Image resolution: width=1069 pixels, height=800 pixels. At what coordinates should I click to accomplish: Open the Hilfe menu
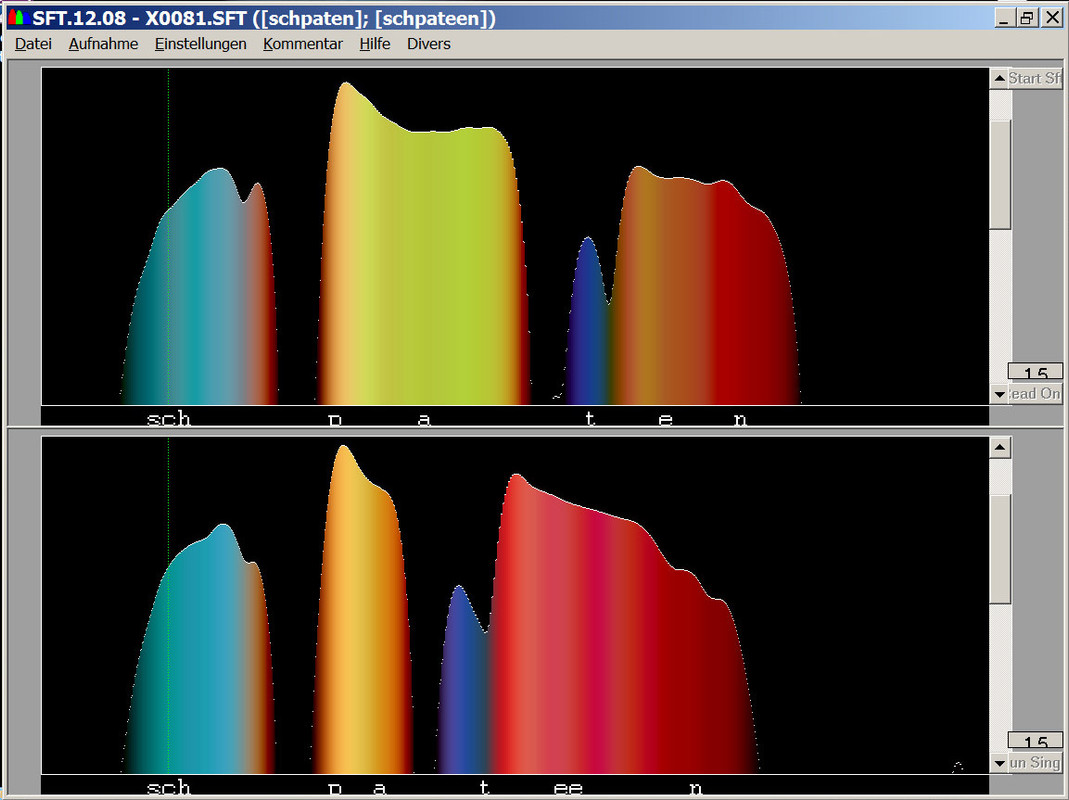(x=375, y=44)
